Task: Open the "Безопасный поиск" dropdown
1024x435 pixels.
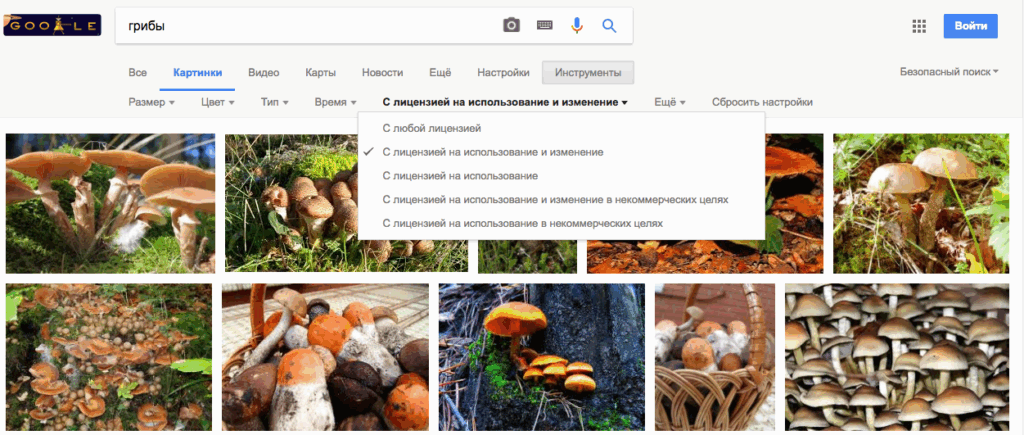Action: 949,72
